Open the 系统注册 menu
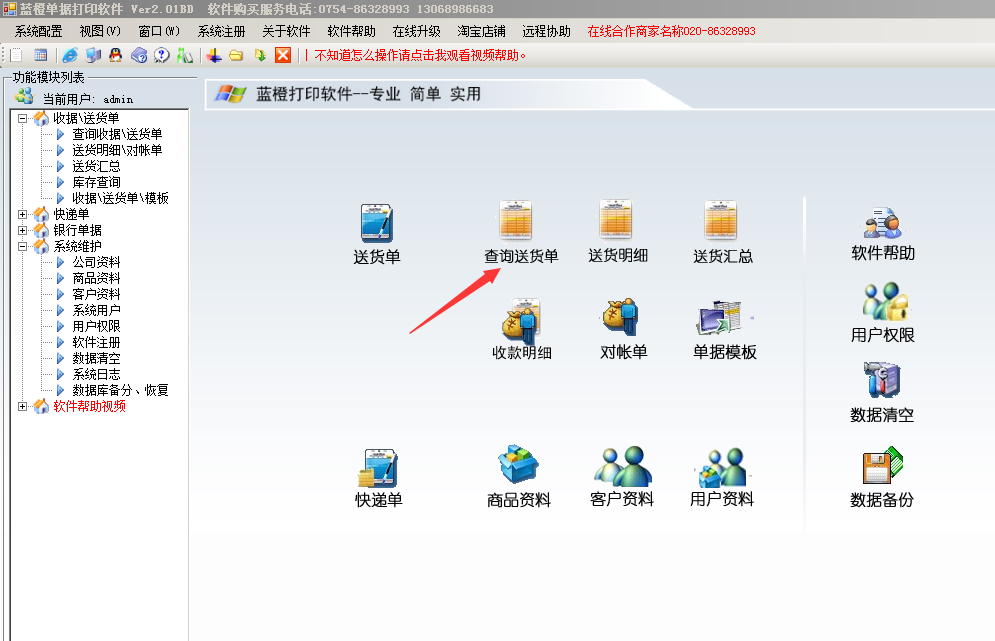 point(221,31)
